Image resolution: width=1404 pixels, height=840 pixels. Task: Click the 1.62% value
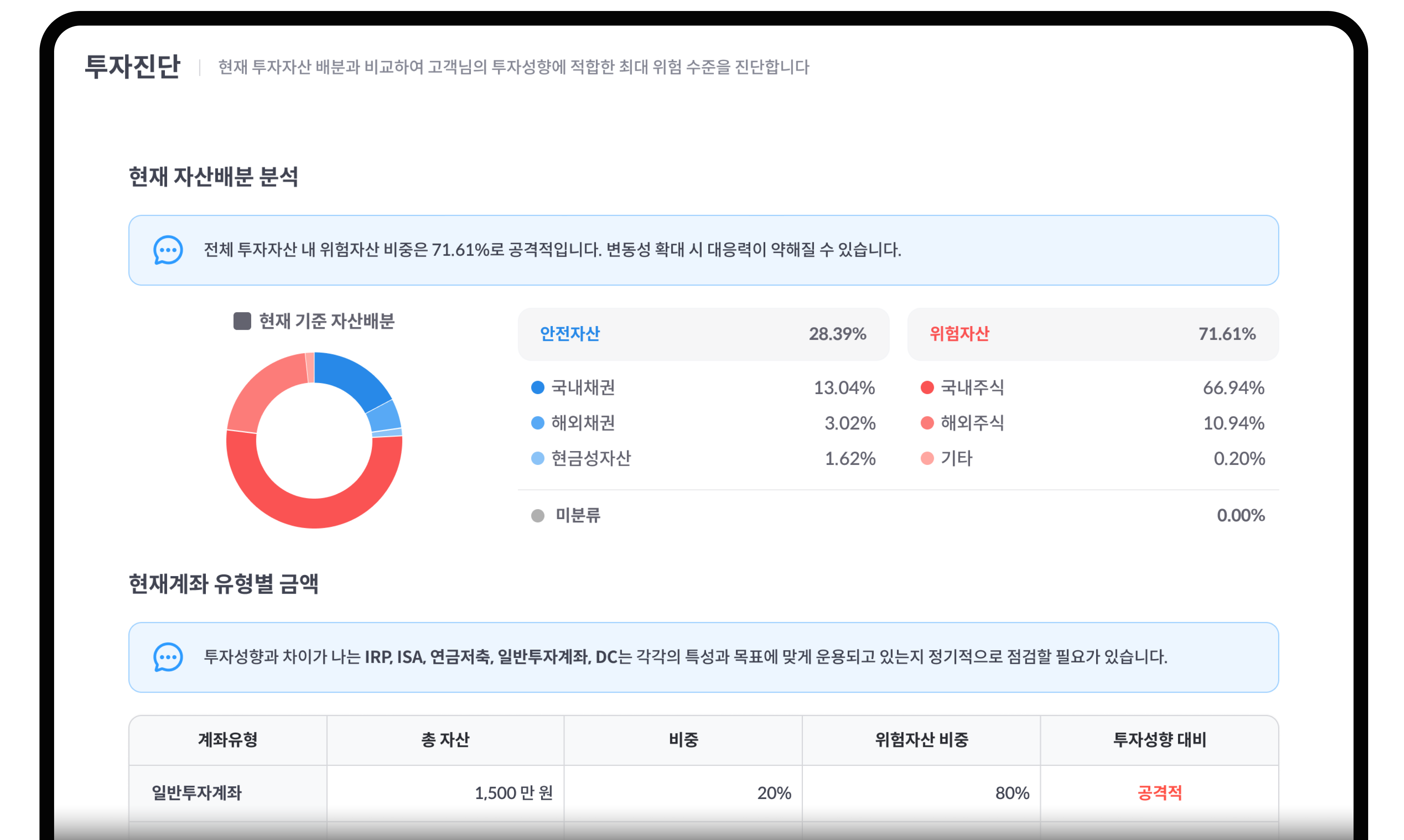pos(850,458)
